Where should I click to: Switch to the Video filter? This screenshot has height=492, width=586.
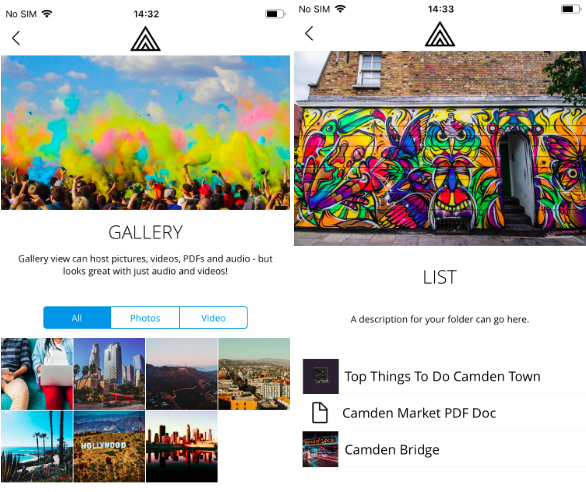(x=213, y=318)
